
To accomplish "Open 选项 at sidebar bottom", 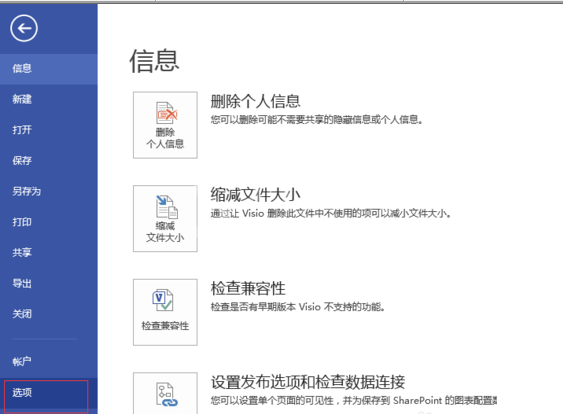I will point(48,393).
